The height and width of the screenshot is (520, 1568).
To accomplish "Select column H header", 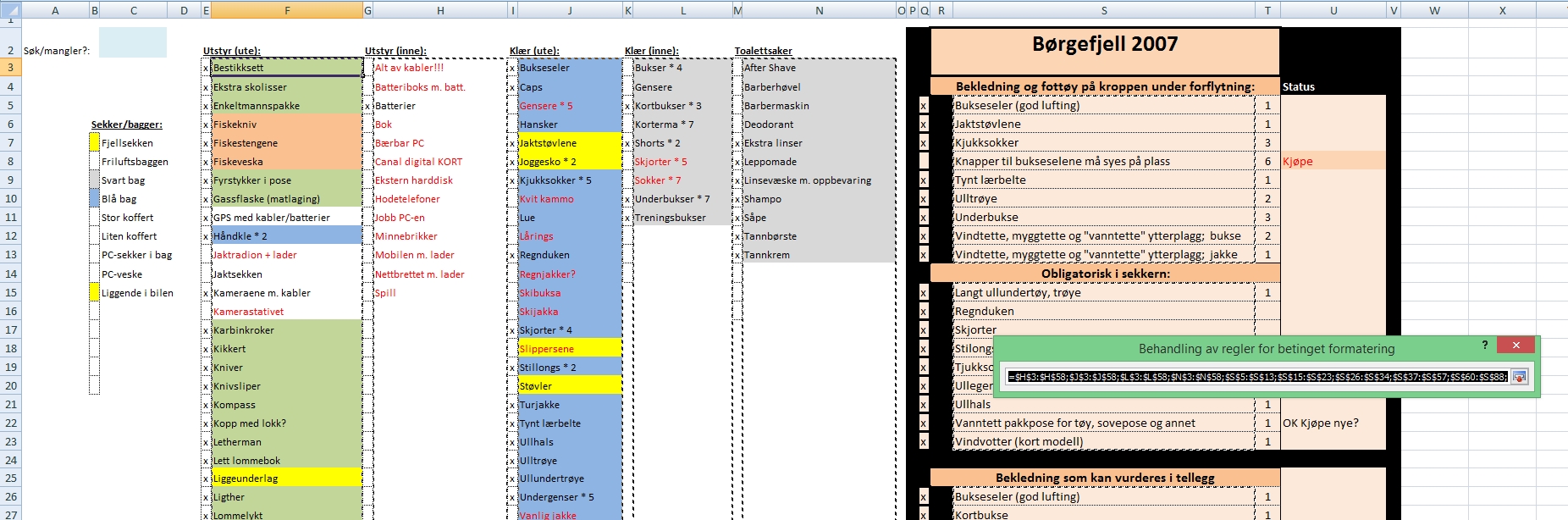I will click(x=440, y=11).
